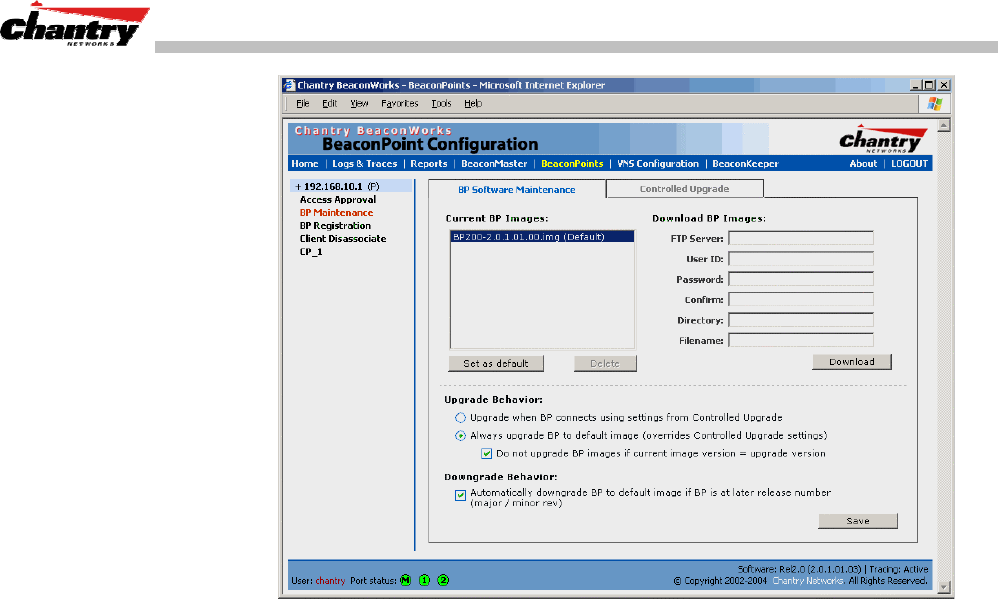
Task: Click the Download button
Action: (x=852, y=362)
